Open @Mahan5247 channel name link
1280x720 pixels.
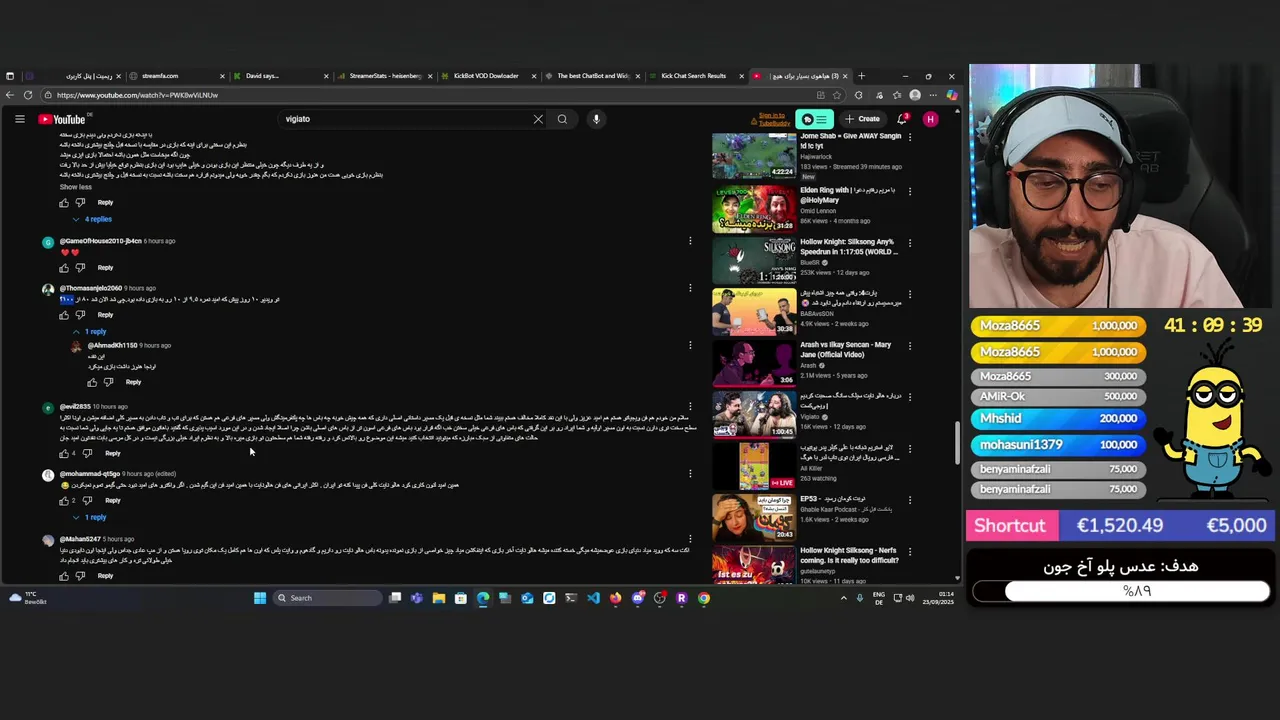click(x=80, y=539)
